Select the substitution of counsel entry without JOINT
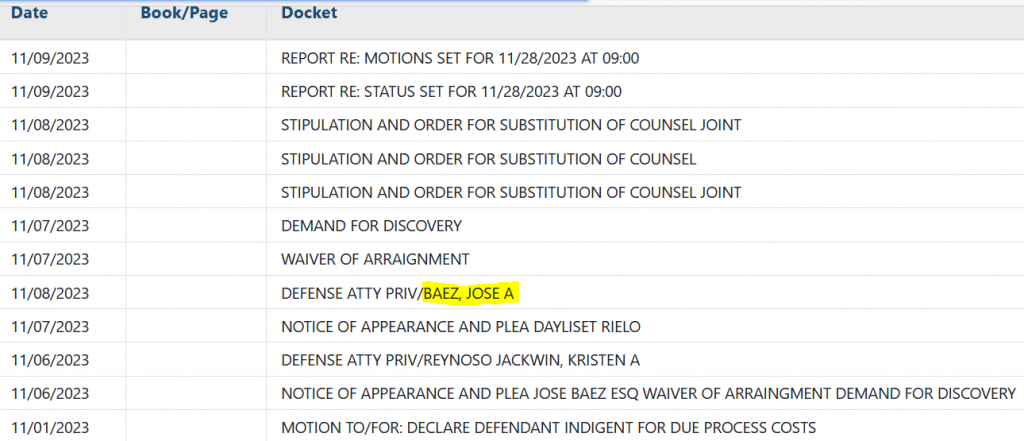The image size is (1024, 441). coord(488,159)
